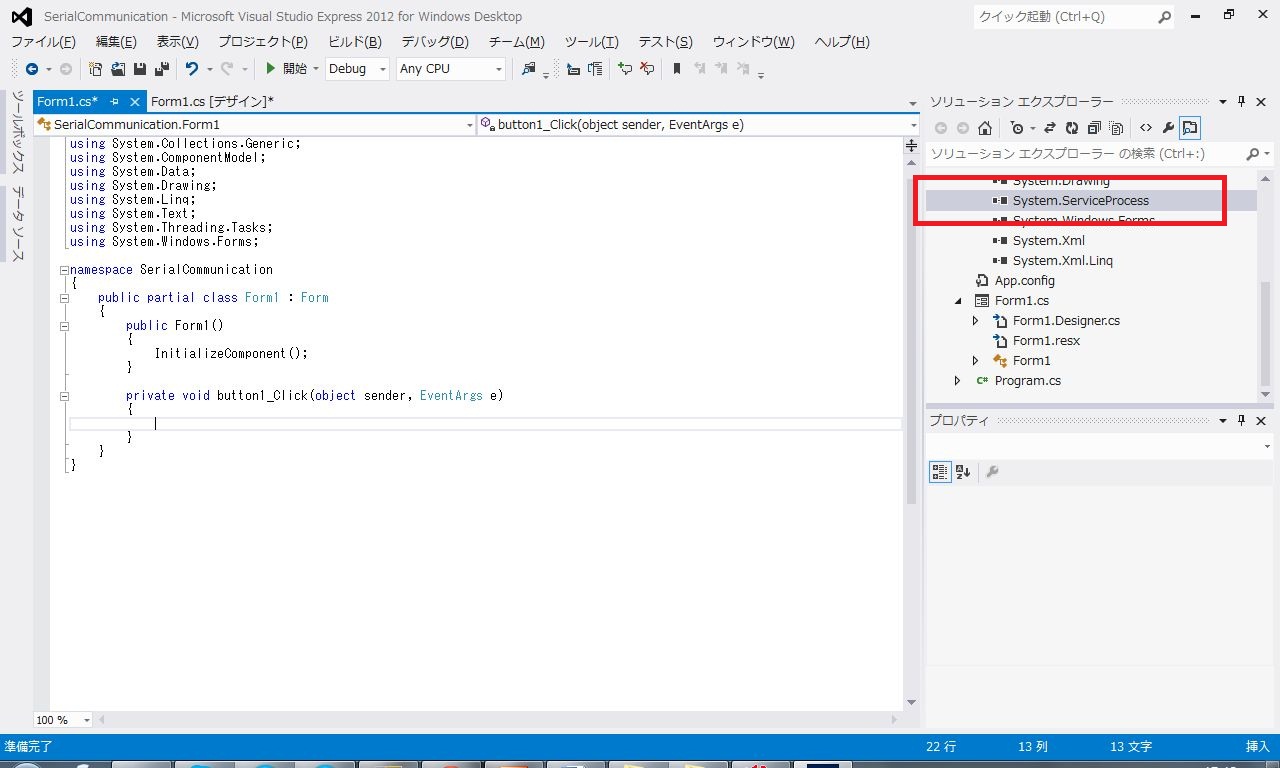The width and height of the screenshot is (1280, 768).
Task: Select Form1.resx in Solution Explorer
Action: pos(1046,341)
